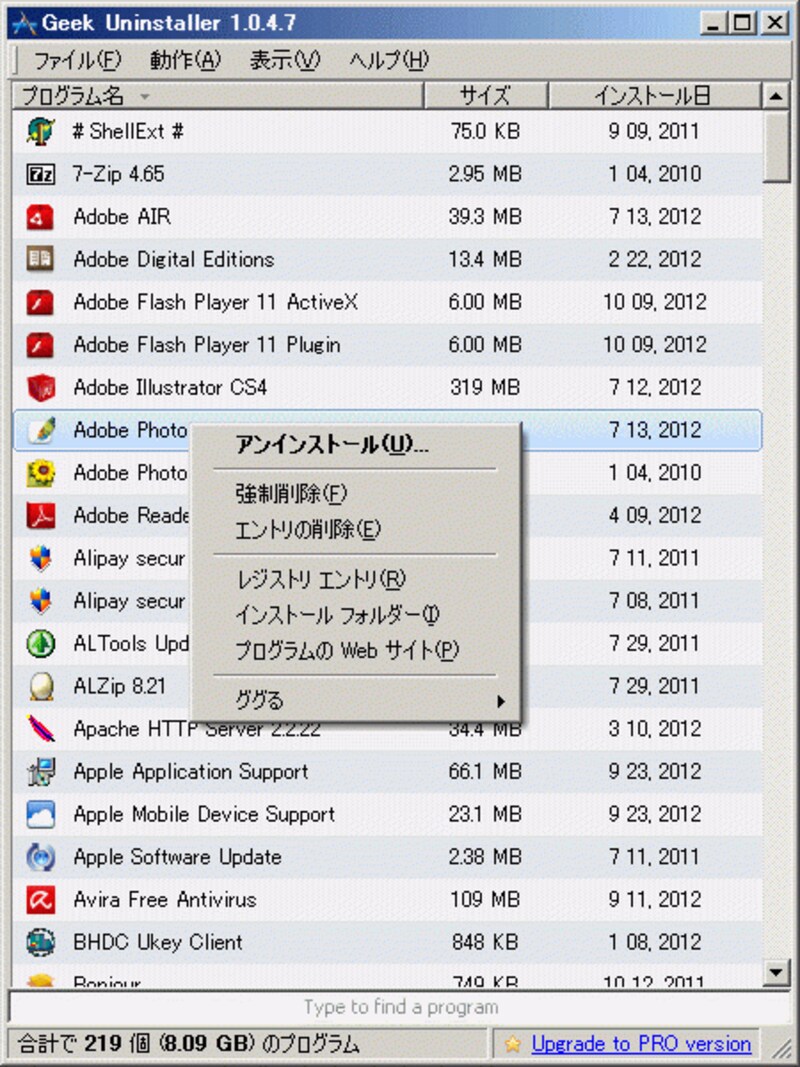Click the scrollbar up arrow
Image resolution: width=800 pixels, height=1067 pixels.
[776, 96]
